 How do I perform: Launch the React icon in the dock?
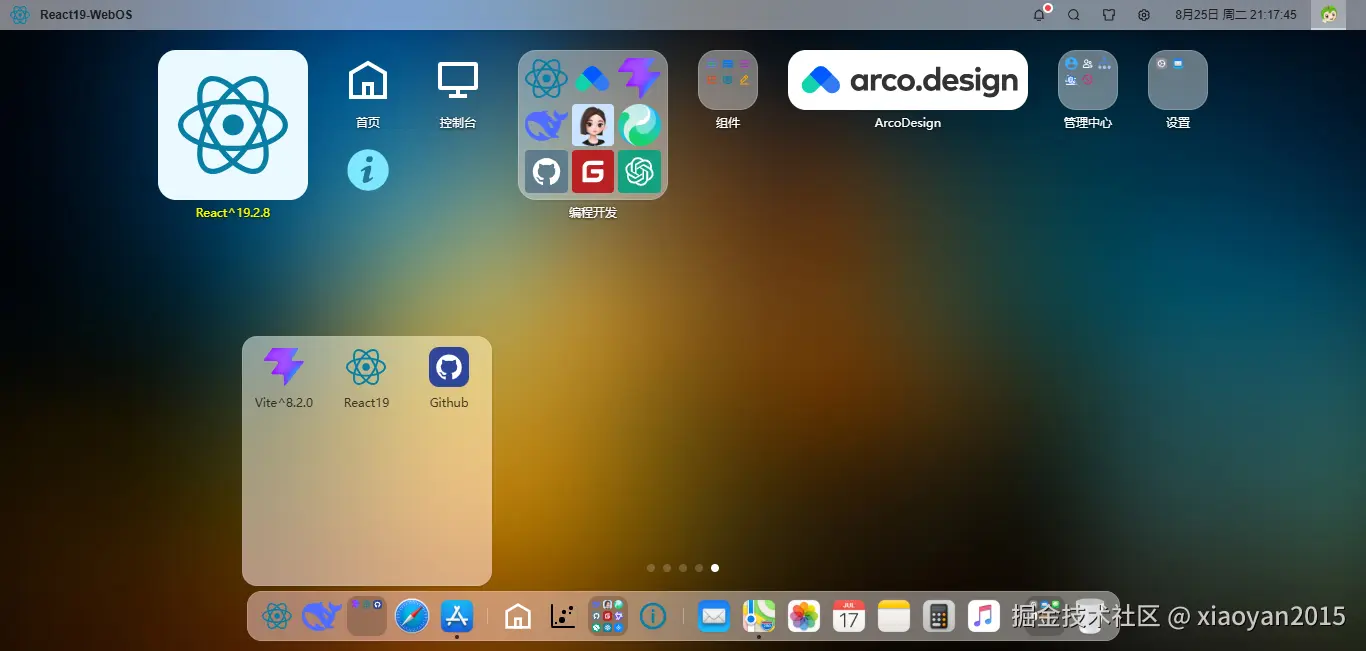coord(277,616)
